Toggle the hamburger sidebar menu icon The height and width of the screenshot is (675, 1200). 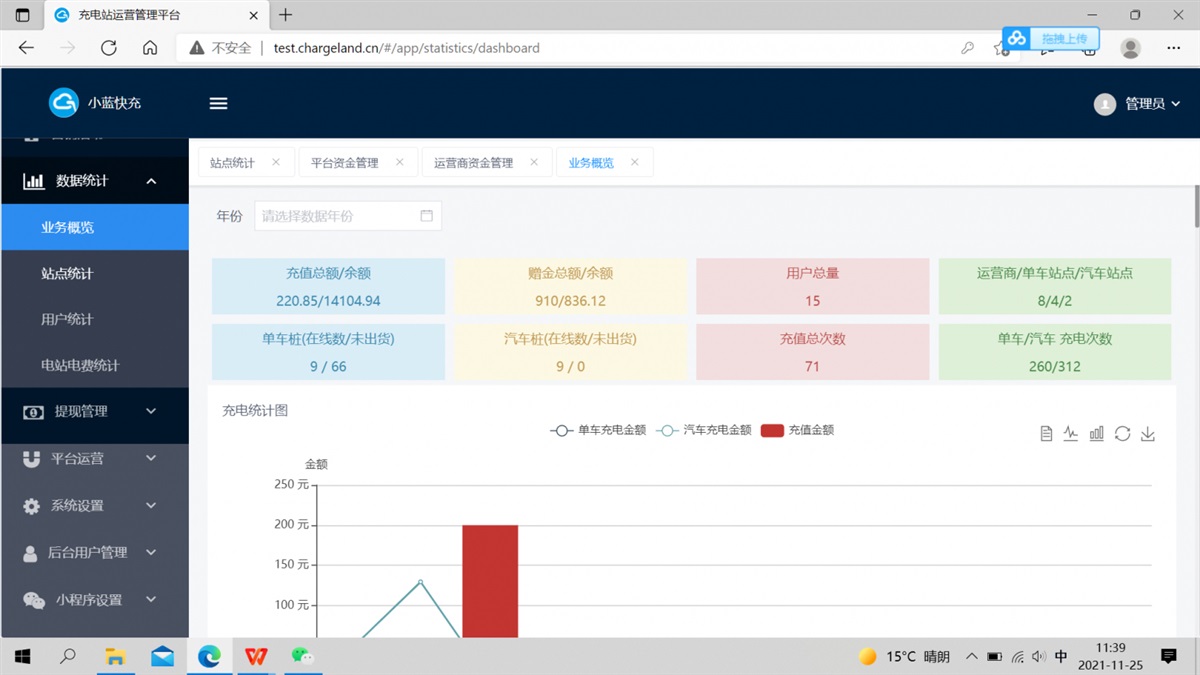[x=218, y=104]
